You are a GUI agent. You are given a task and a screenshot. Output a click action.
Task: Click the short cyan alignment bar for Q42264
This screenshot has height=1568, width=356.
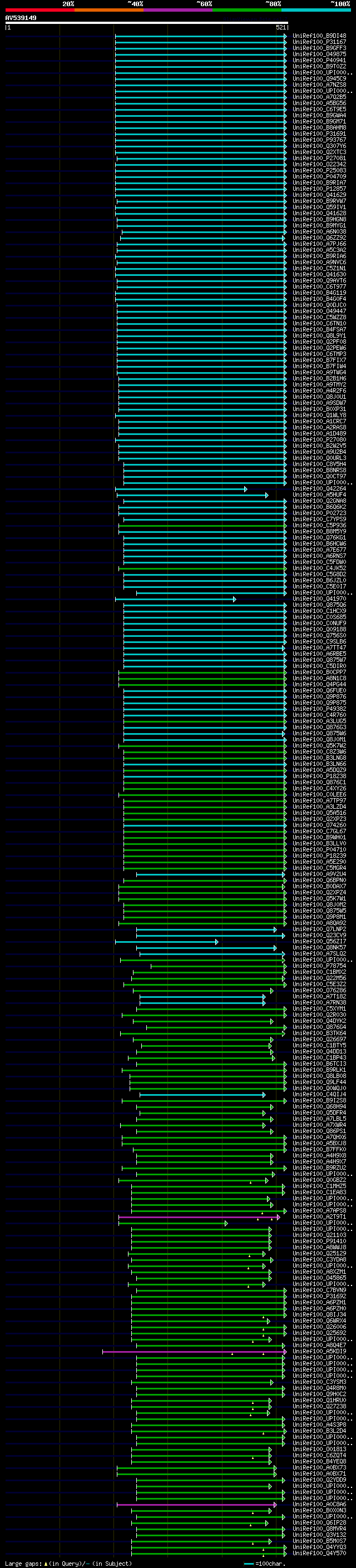point(181,489)
